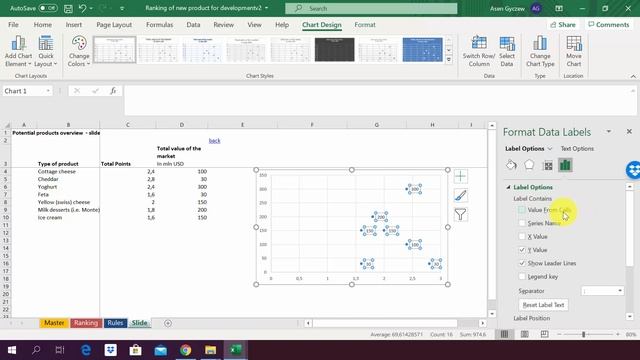Click the Save icon in title bar
Image resolution: width=640 pixels, height=360 pixels.
(68, 8)
